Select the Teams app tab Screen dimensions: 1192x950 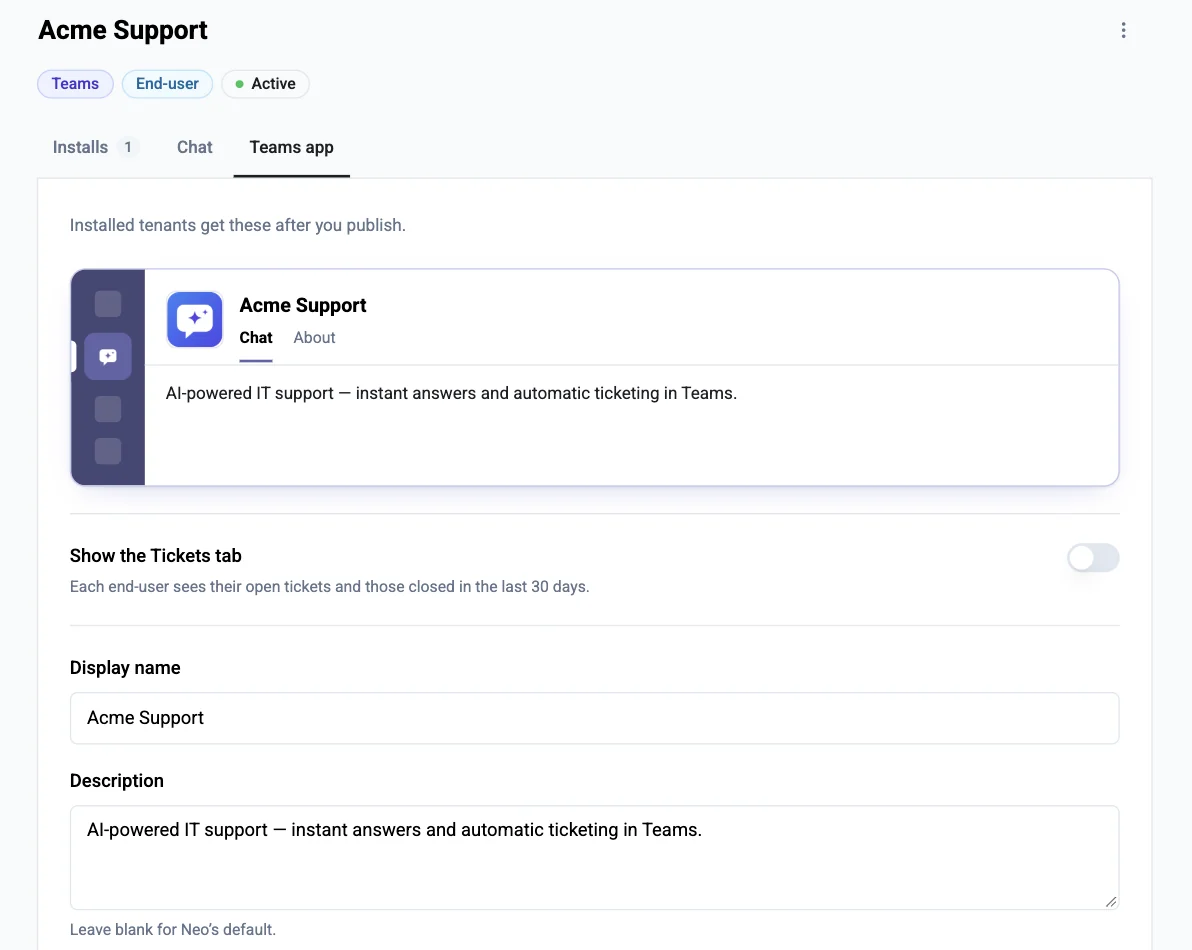click(291, 147)
